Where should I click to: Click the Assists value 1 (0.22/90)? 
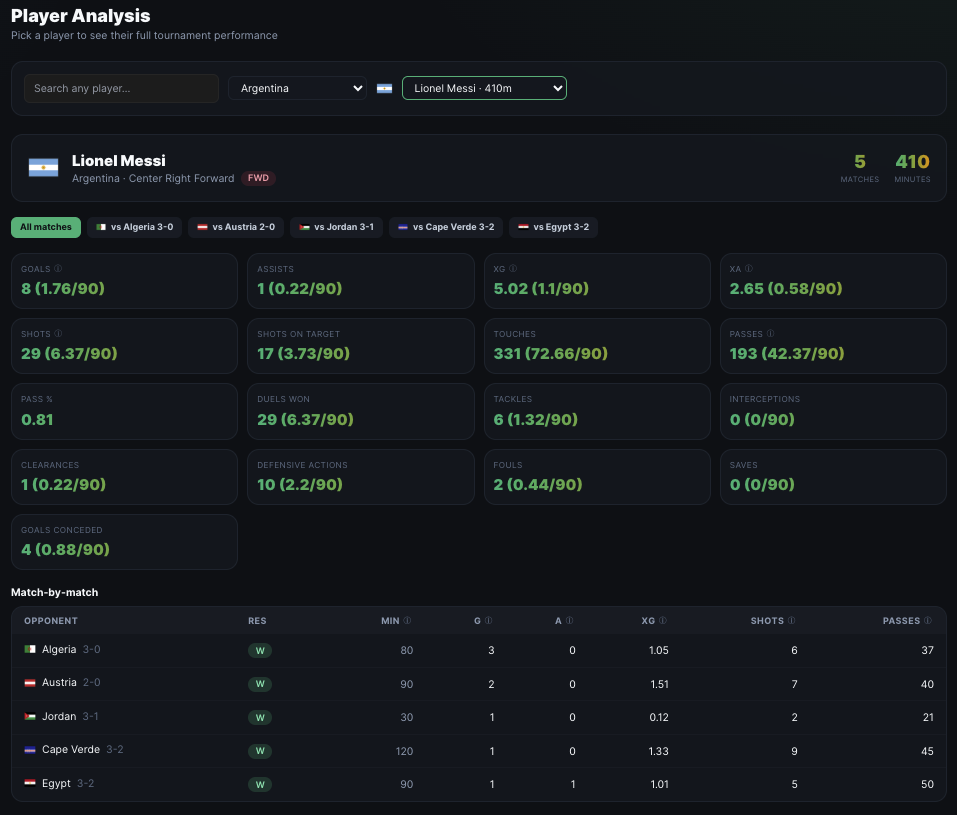point(300,289)
